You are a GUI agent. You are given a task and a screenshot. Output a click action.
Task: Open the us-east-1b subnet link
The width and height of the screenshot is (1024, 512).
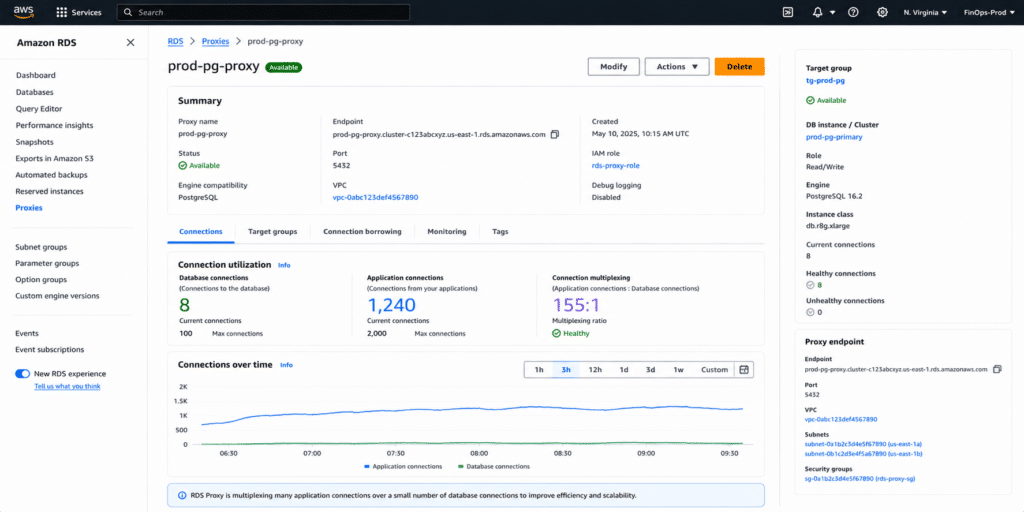[863, 453]
